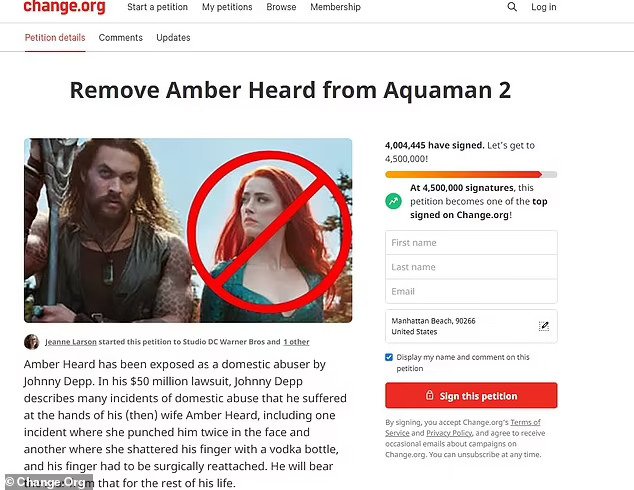Click the green trending arrow icon

pos(393,201)
